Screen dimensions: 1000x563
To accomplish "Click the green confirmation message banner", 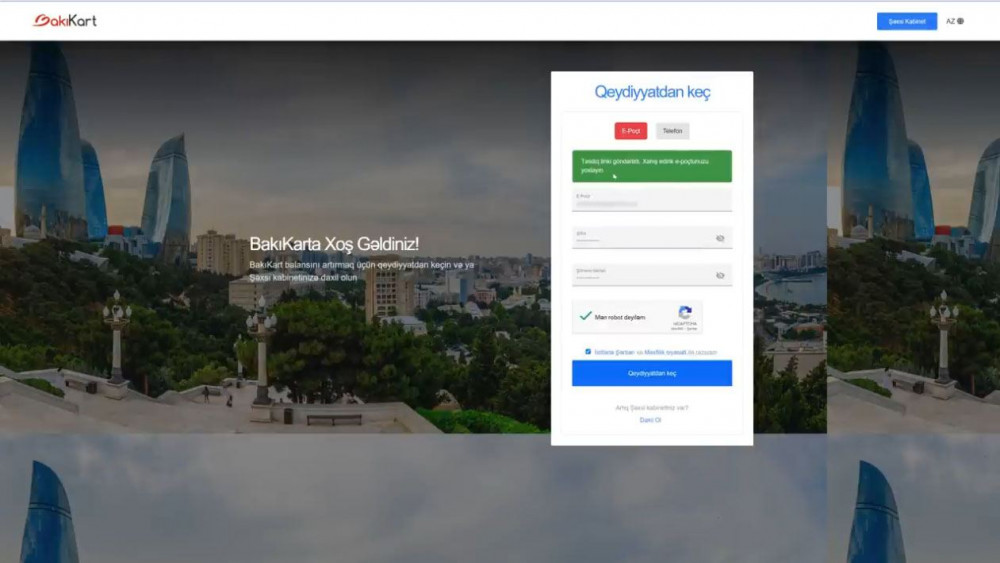I will (x=652, y=166).
